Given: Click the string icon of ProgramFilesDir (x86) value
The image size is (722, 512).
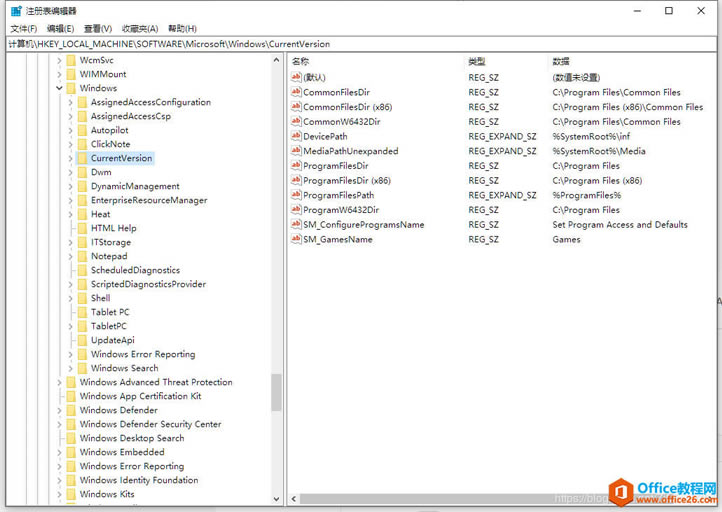Looking at the screenshot, I should [x=296, y=180].
